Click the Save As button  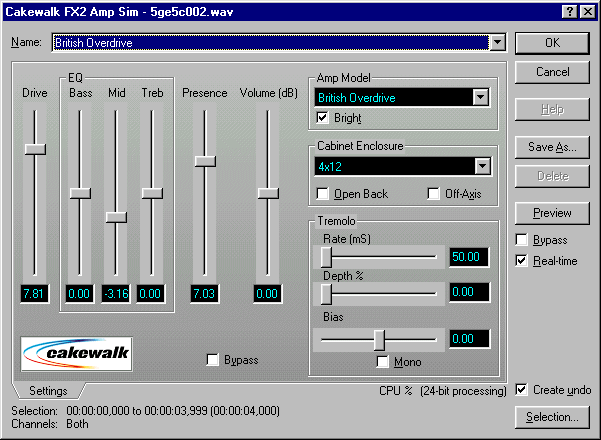coord(552,147)
